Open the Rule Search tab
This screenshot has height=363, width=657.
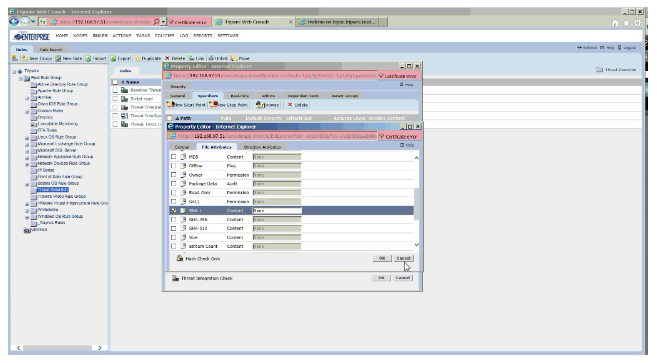(x=51, y=49)
